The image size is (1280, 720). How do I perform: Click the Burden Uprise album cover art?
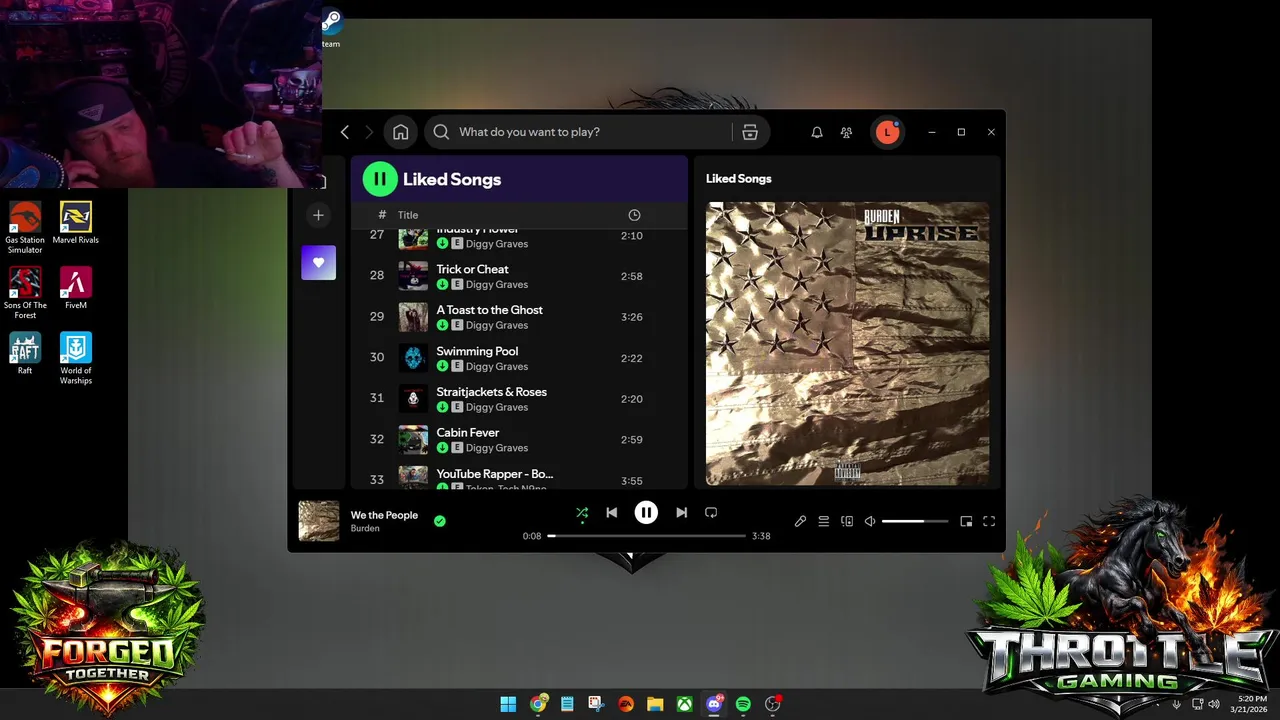click(847, 344)
